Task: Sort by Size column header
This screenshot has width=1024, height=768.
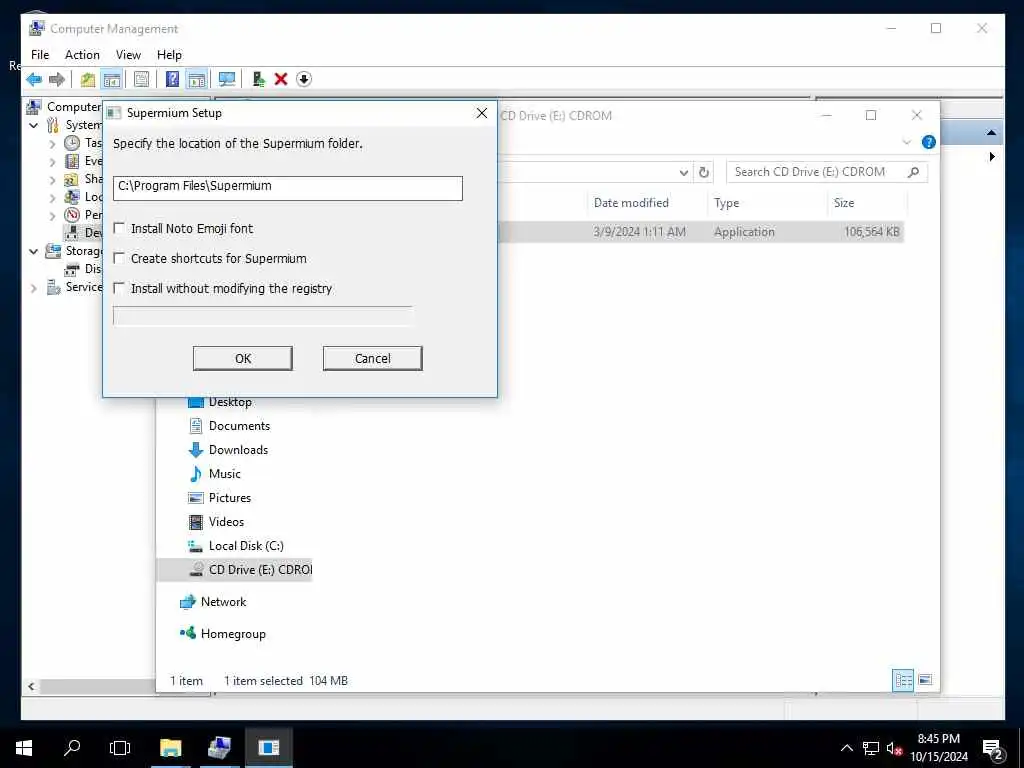Action: pos(844,202)
